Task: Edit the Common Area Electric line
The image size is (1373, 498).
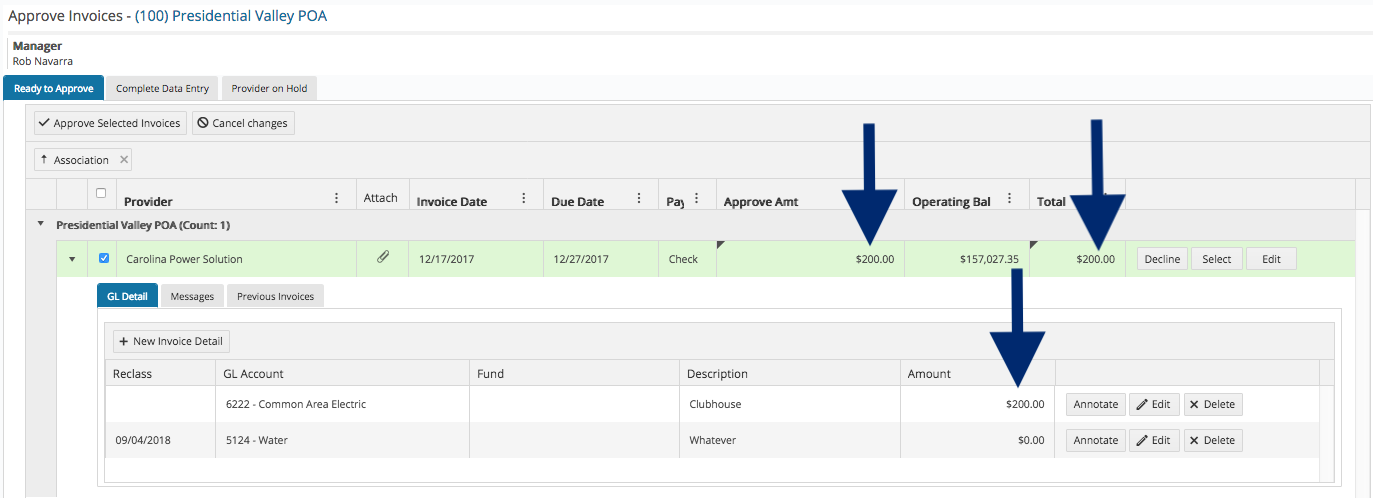Action: [x=1154, y=405]
